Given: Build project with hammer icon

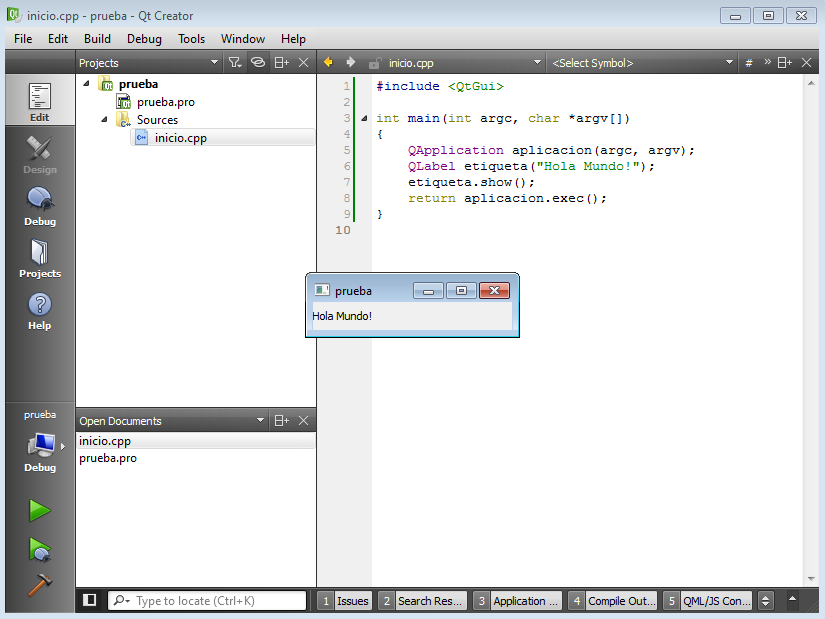Looking at the screenshot, I should pyautogui.click(x=39, y=585).
